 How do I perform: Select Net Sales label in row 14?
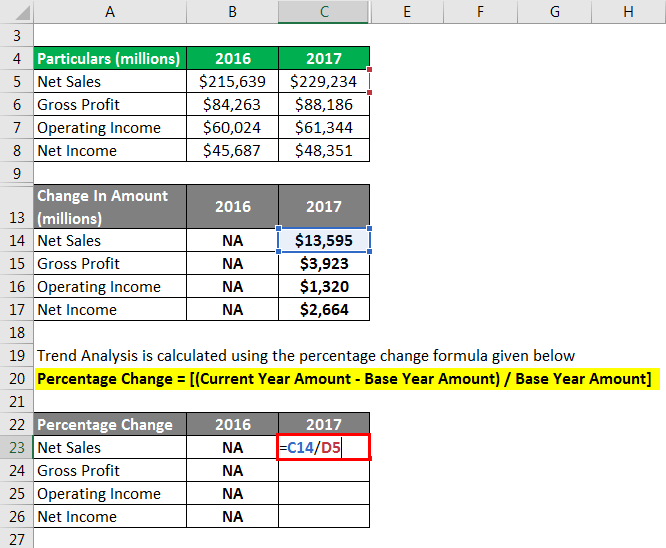(x=110, y=240)
